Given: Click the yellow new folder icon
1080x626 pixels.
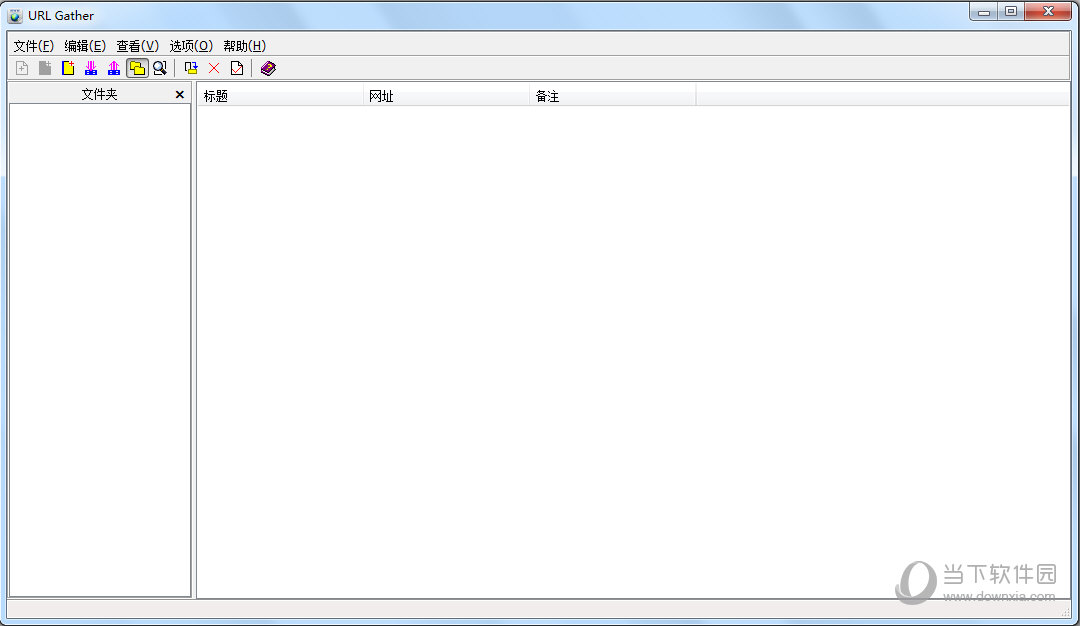Looking at the screenshot, I should pyautogui.click(x=68, y=68).
